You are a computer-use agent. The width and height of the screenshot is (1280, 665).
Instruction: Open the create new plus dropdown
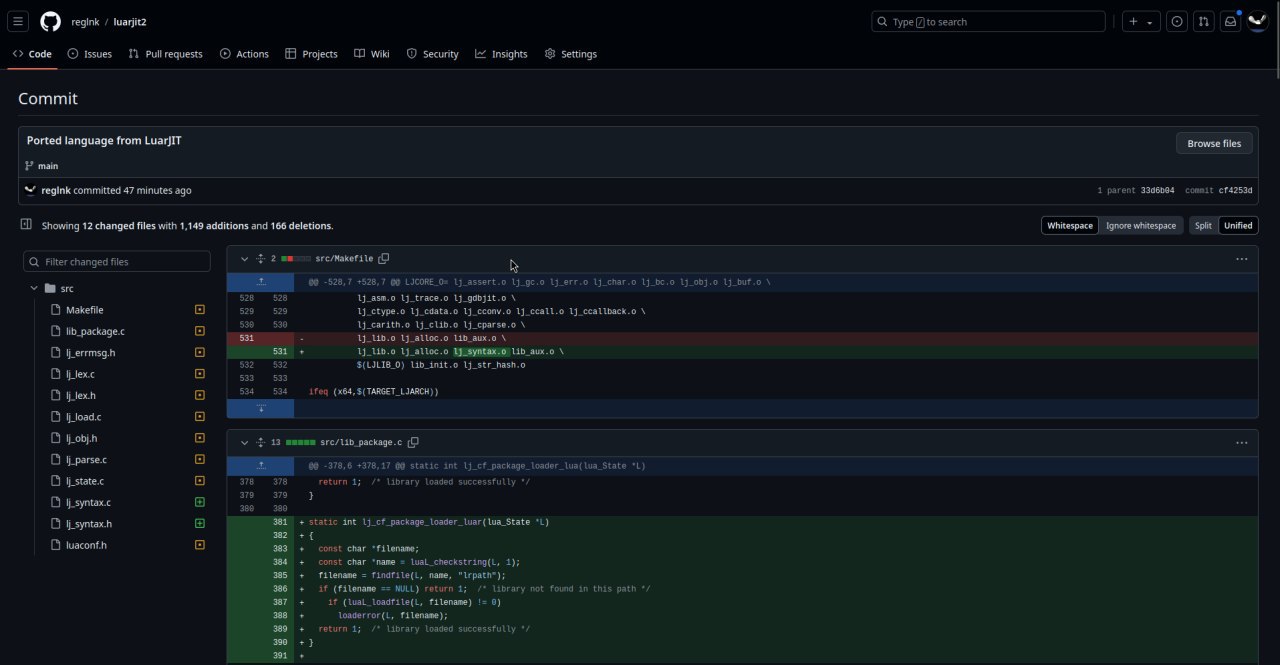(x=1139, y=22)
